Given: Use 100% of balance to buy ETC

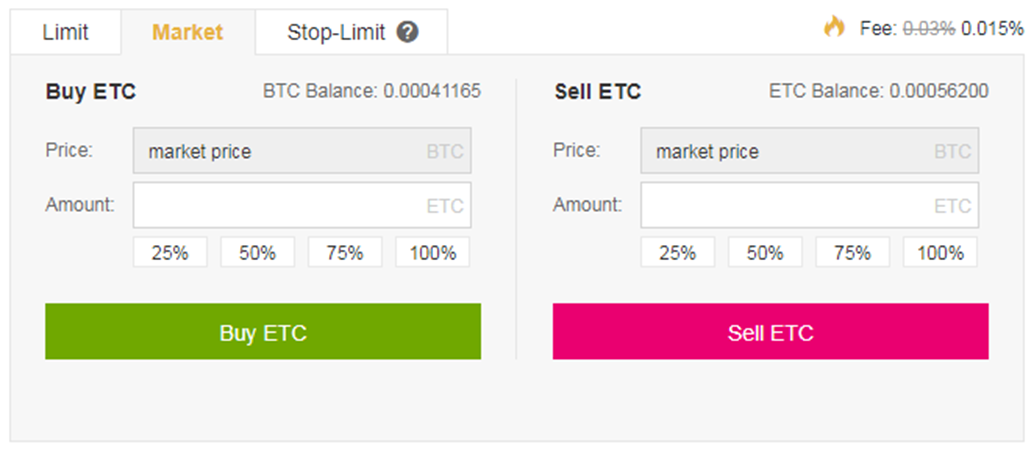Looking at the screenshot, I should 433,252.
